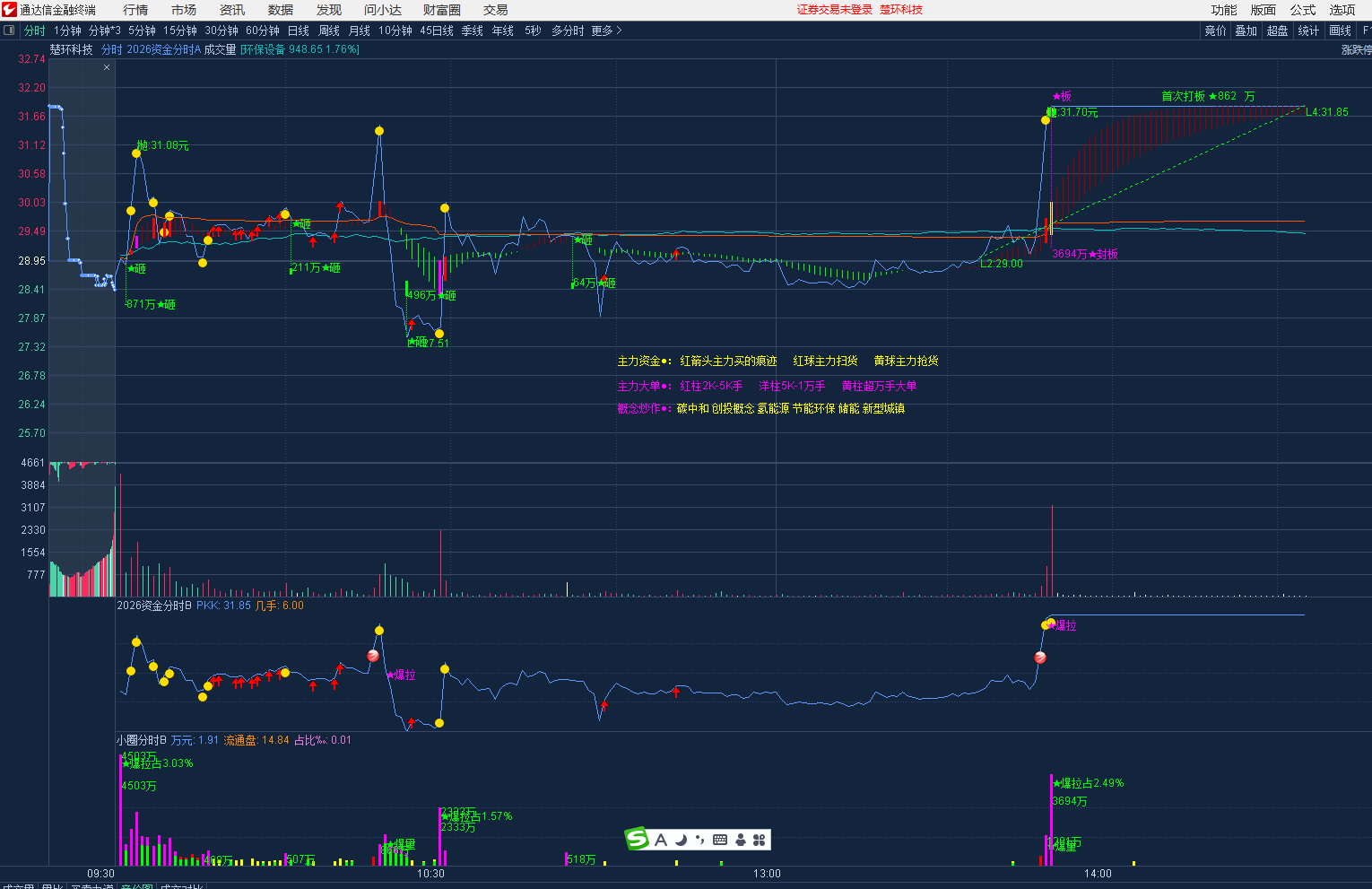Click the 画线 drawing tools button
Screen dimensions: 1372x889
point(1340,31)
